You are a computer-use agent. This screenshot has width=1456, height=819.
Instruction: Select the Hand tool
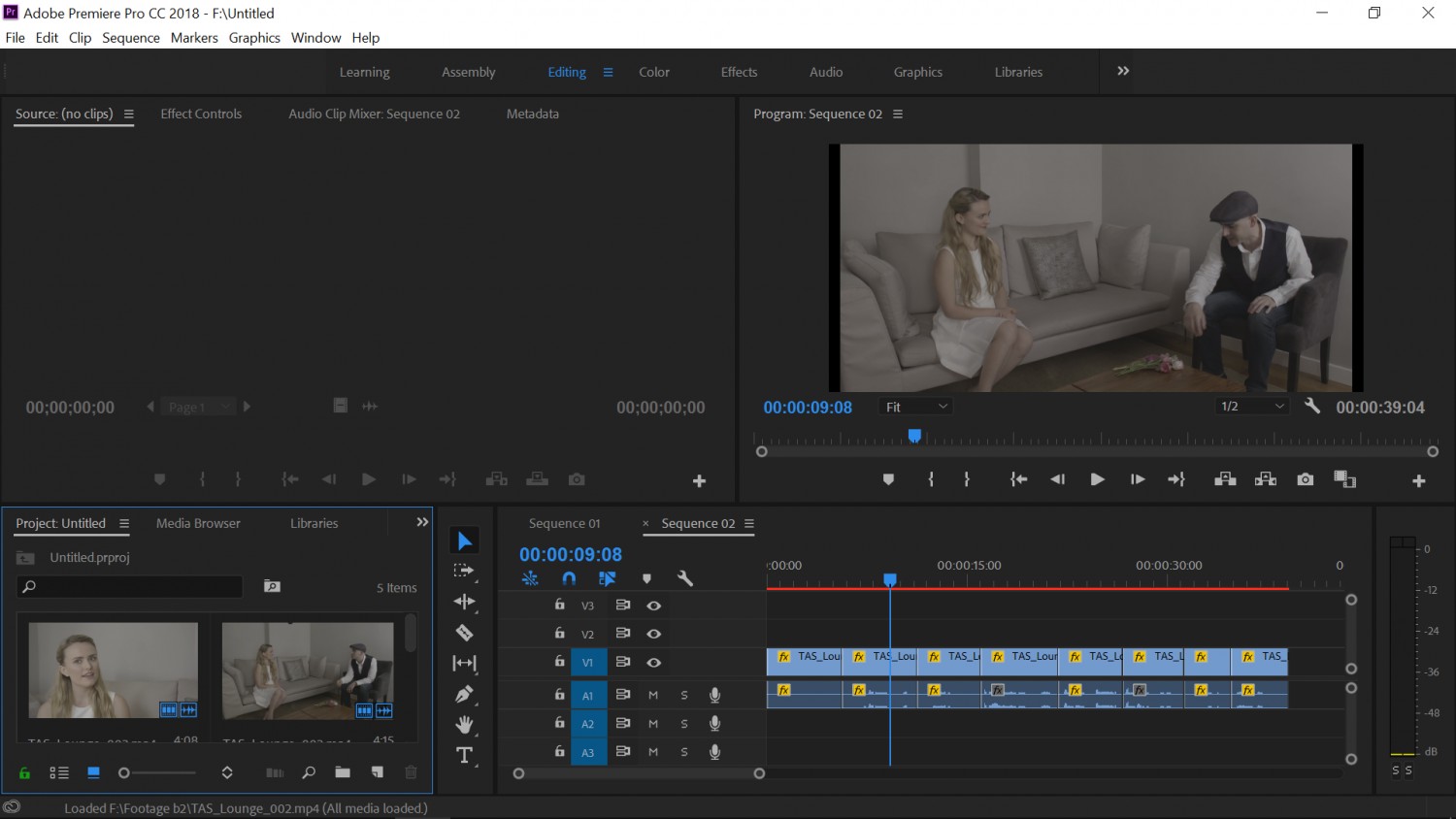coord(464,725)
